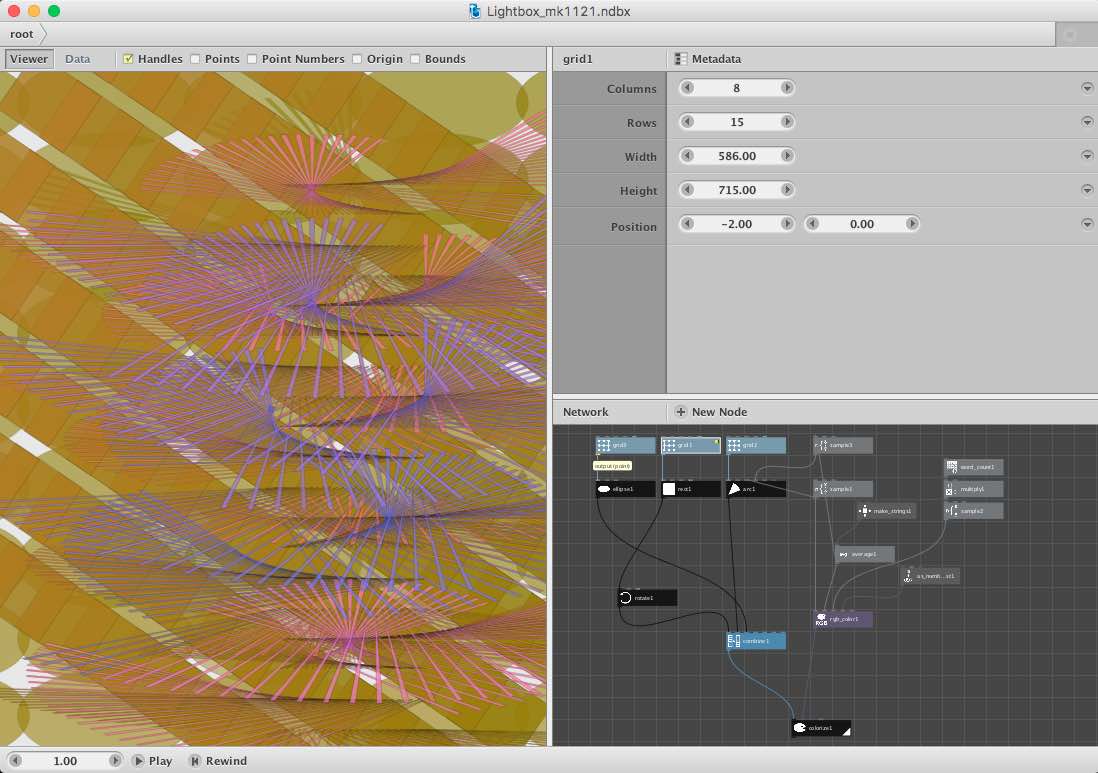The image size is (1098, 773).
Task: Click the grid1 node name header in parameters
Action: pos(578,59)
